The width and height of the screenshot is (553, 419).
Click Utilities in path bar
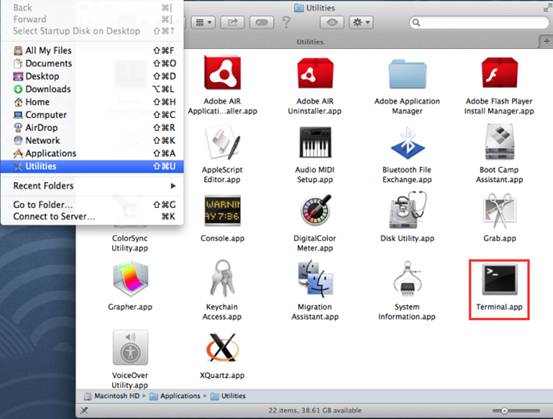click(x=228, y=396)
